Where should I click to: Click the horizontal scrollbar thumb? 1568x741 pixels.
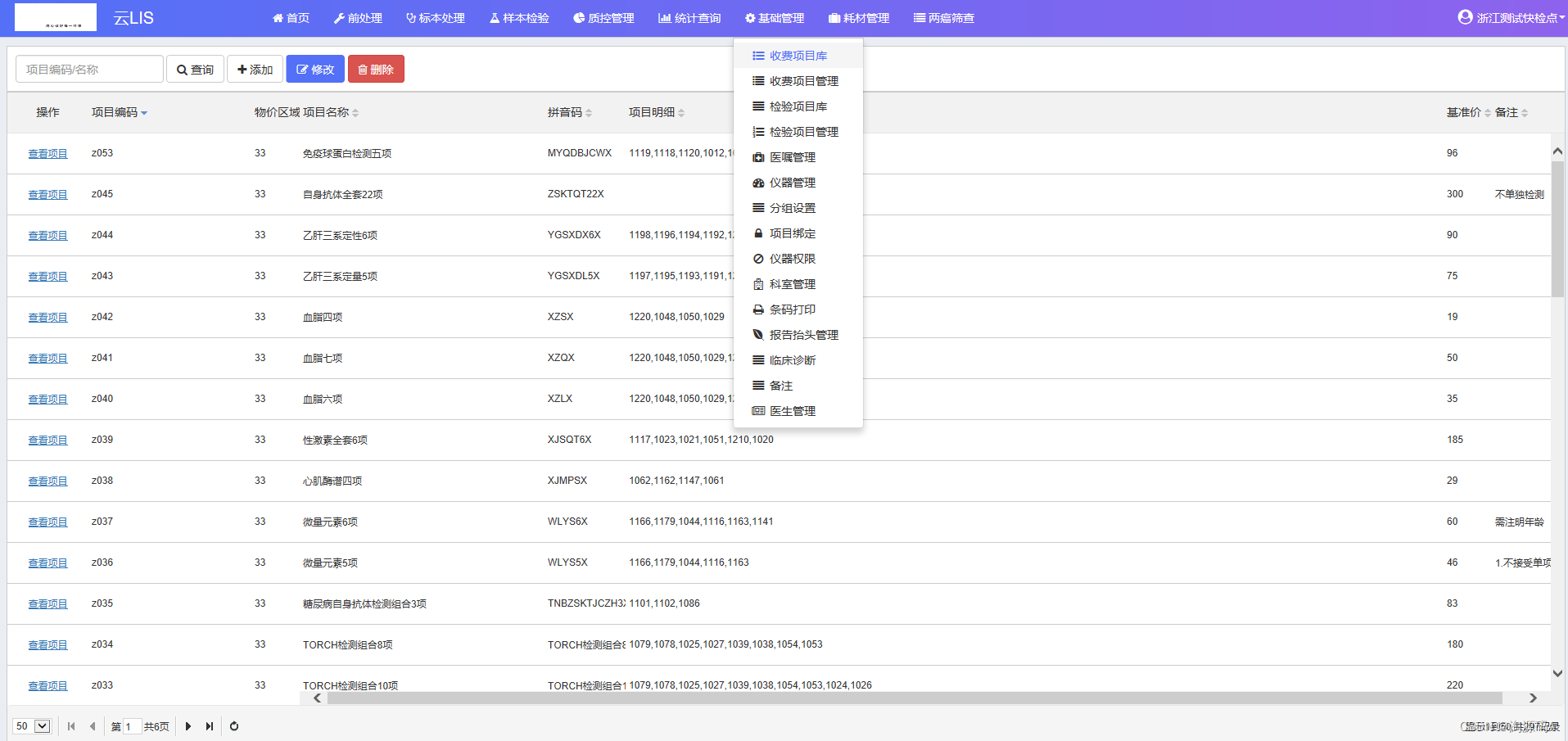point(915,698)
